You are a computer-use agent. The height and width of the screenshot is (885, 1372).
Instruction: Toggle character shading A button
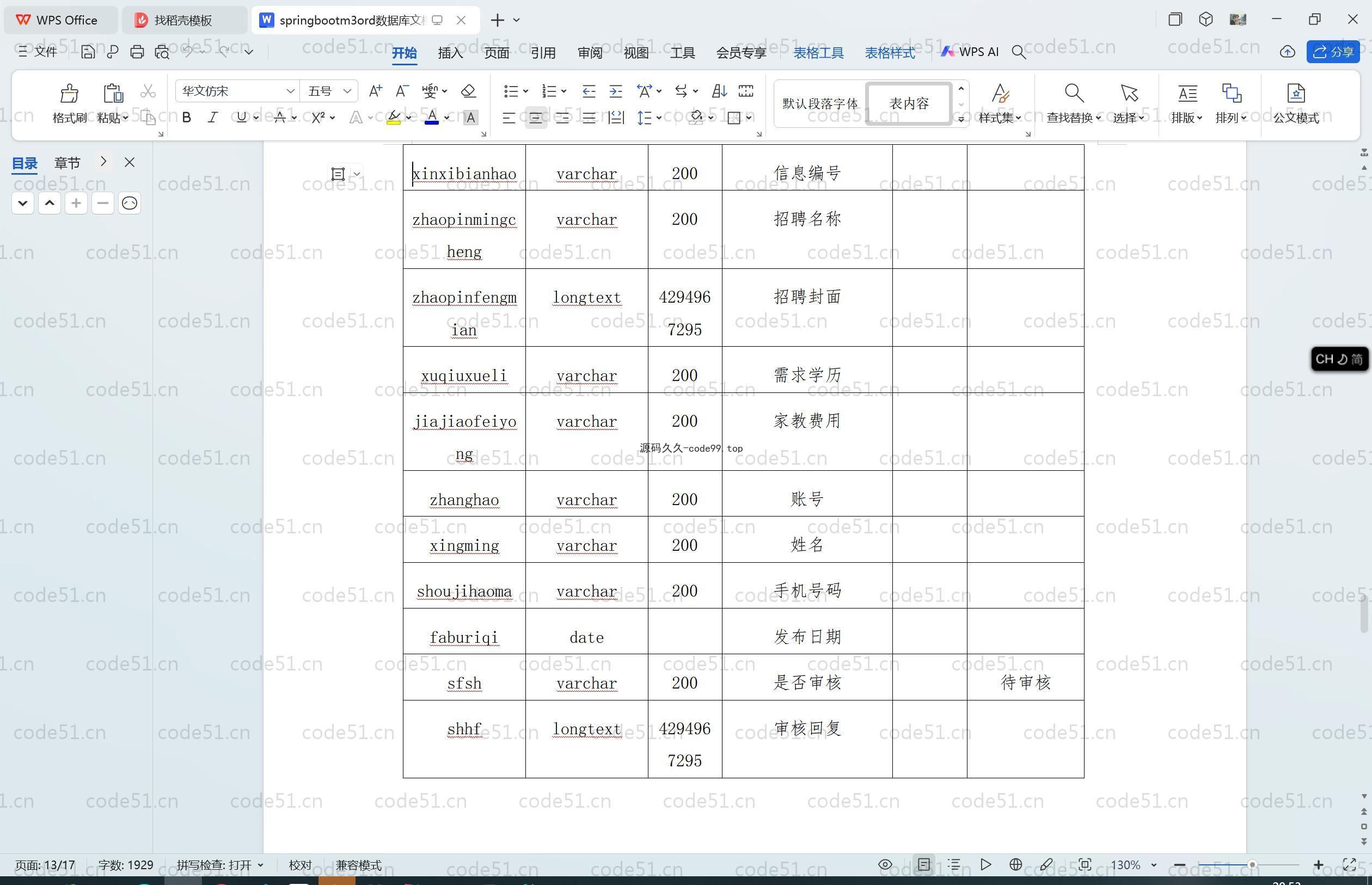click(x=470, y=118)
